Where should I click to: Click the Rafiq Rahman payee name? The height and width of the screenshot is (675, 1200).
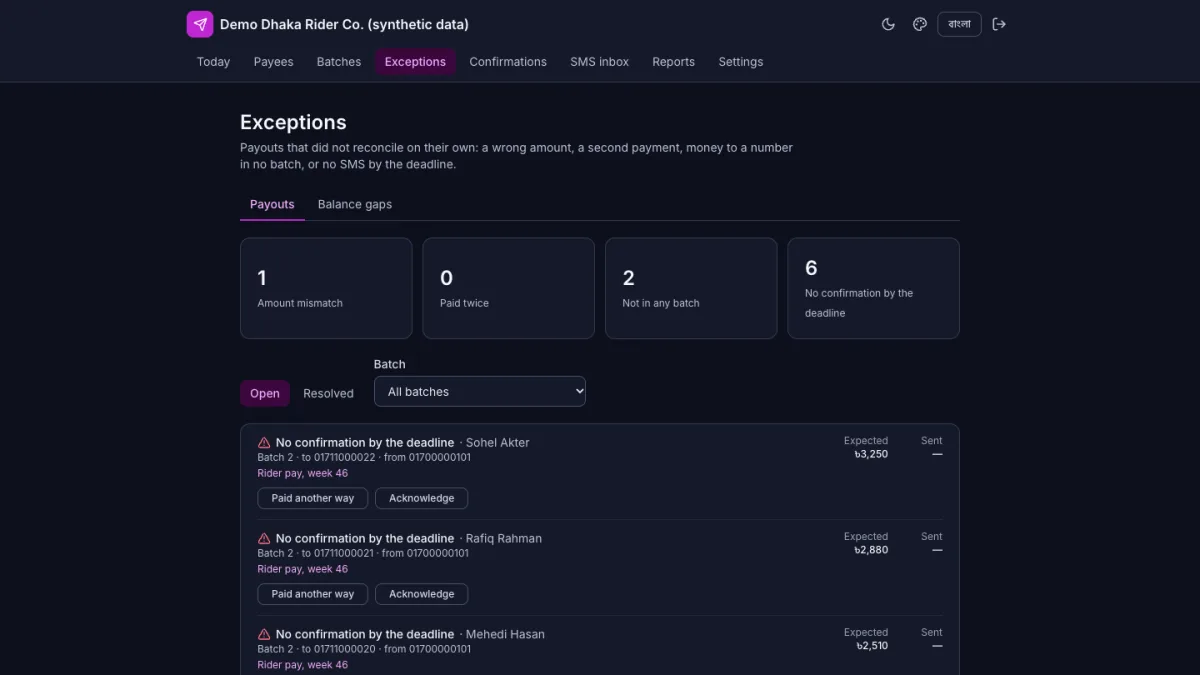click(504, 538)
